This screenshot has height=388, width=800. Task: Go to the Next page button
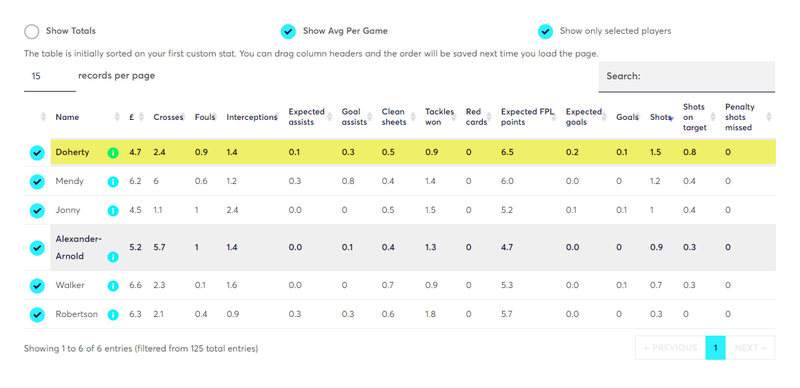tap(750, 348)
